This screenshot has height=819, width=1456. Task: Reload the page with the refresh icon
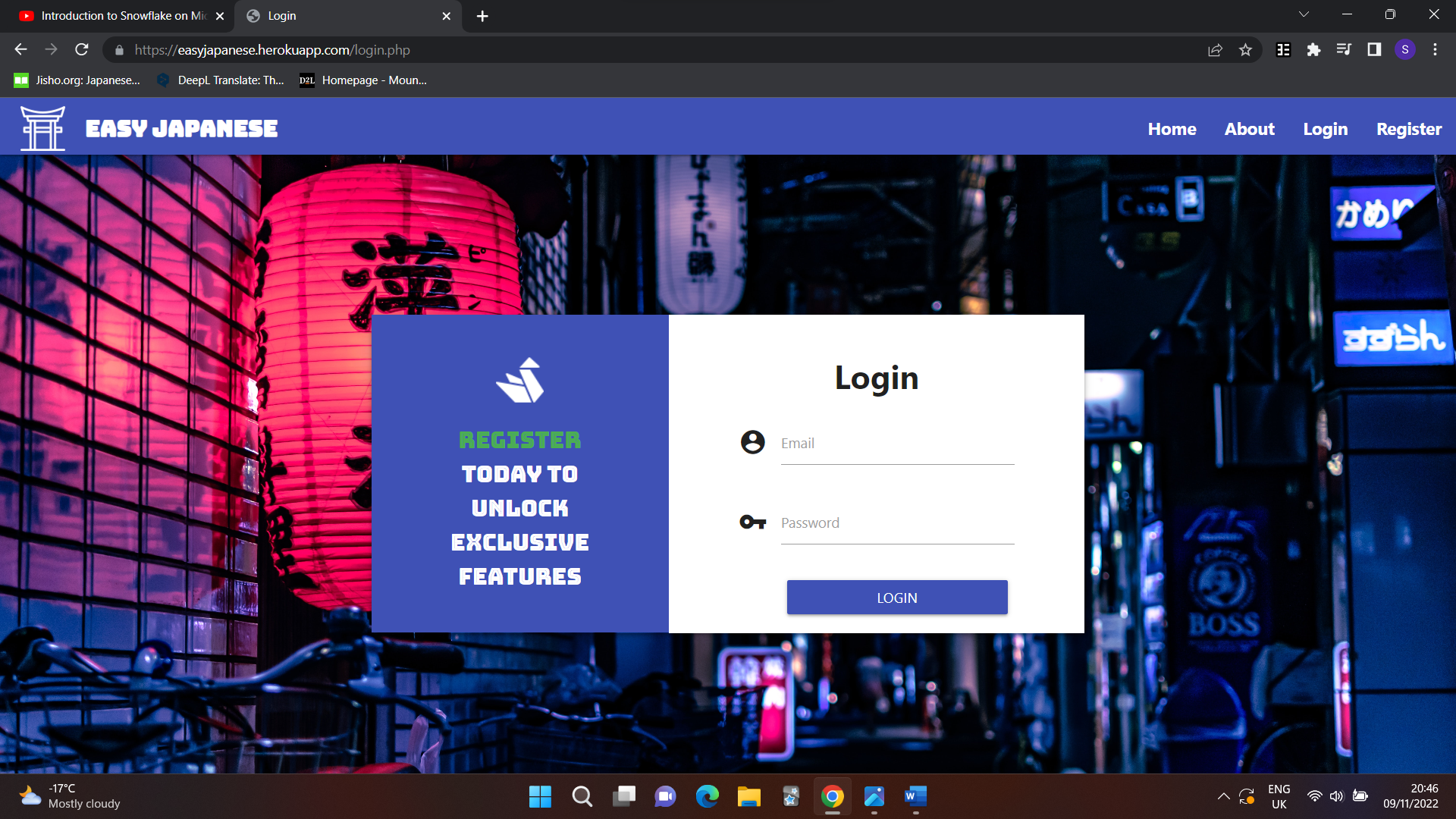click(x=82, y=49)
